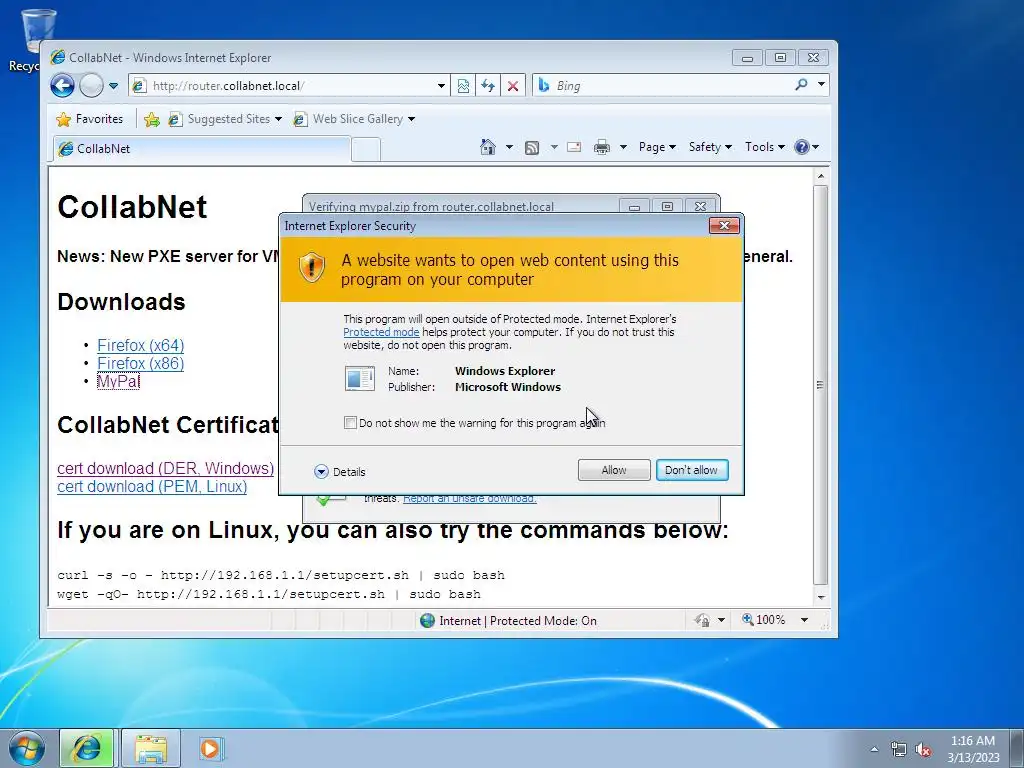Expand the zoom level dropdown arrow
The width and height of the screenshot is (1024, 768).
point(805,620)
